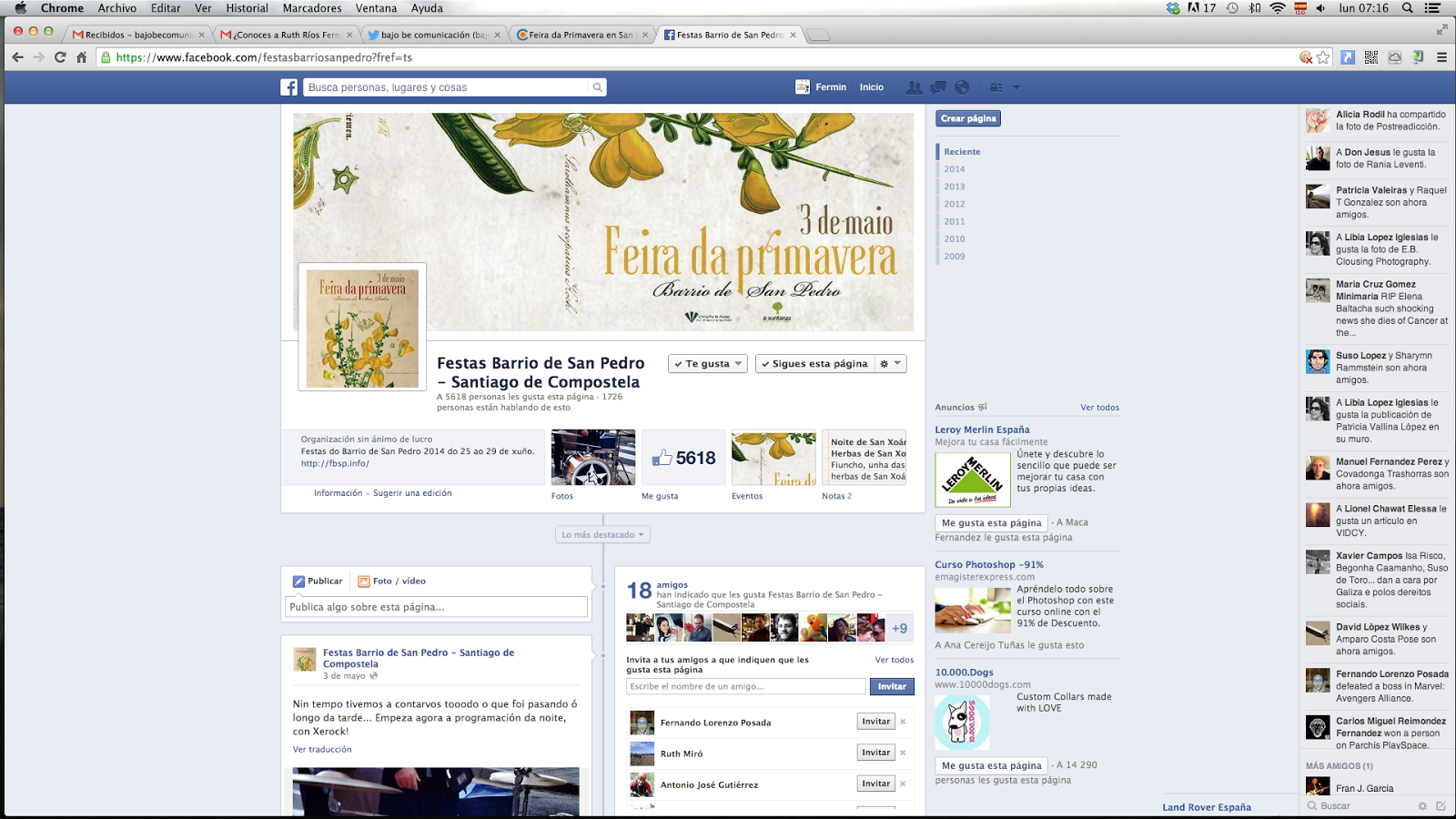Click the QR code extension icon

pyautogui.click(x=1371, y=57)
